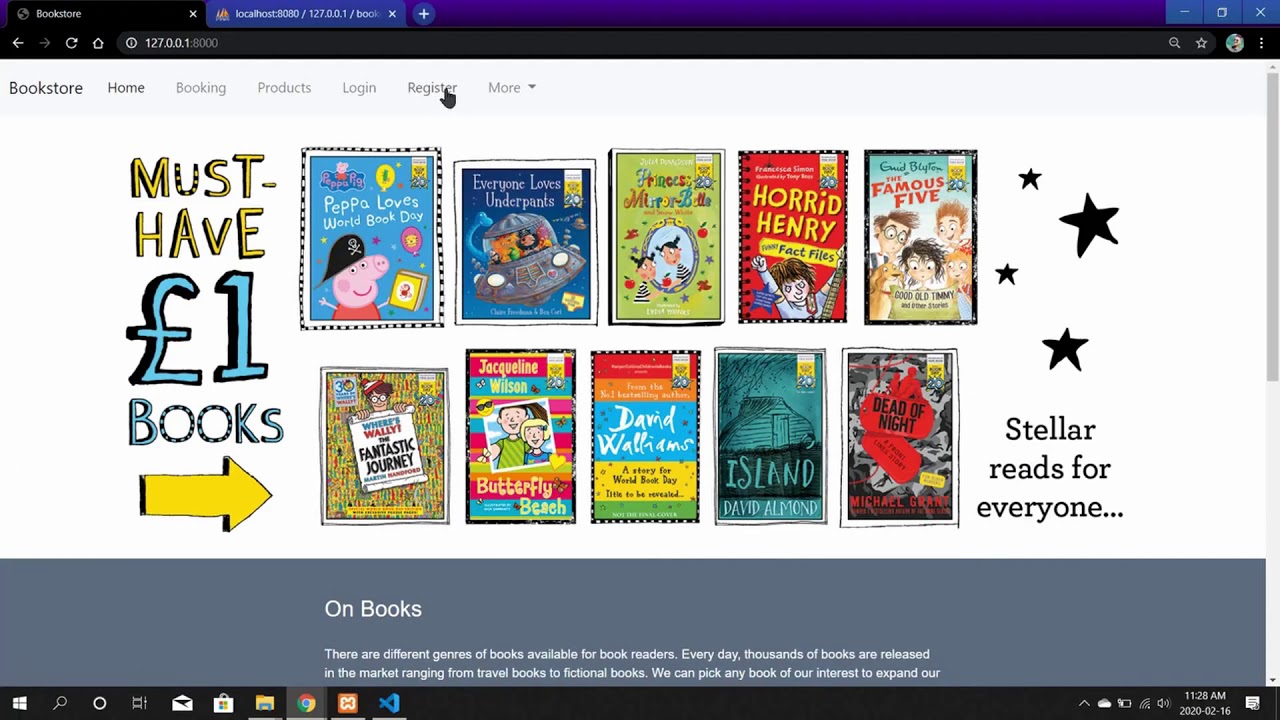Switch to the Bookstore tab
The height and width of the screenshot is (720, 1280).
click(103, 14)
